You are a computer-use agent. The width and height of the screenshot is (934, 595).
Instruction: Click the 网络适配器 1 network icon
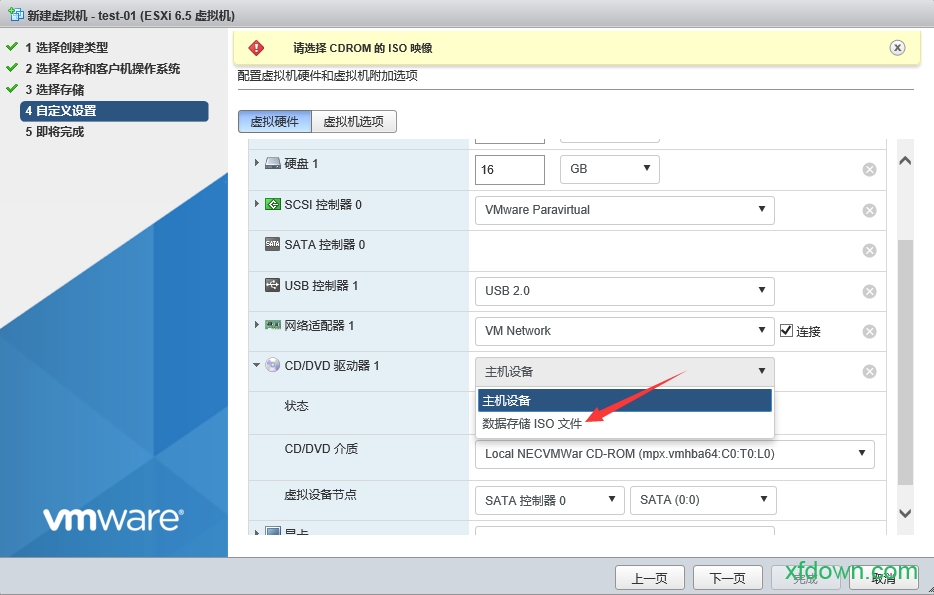point(271,325)
